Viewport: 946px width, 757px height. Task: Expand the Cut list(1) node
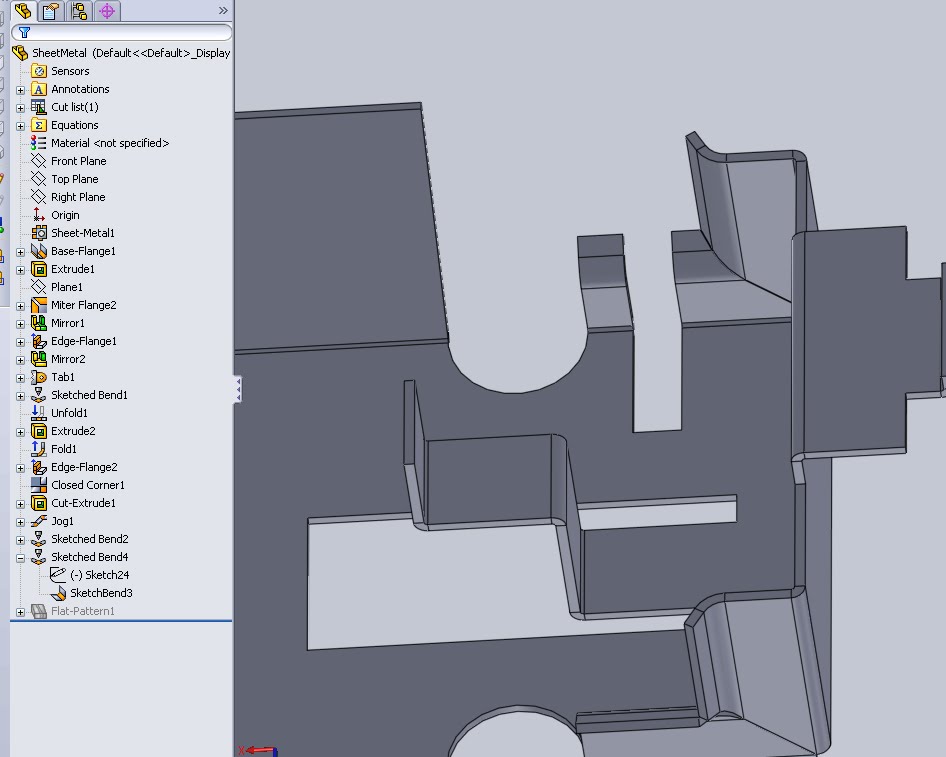pyautogui.click(x=21, y=108)
